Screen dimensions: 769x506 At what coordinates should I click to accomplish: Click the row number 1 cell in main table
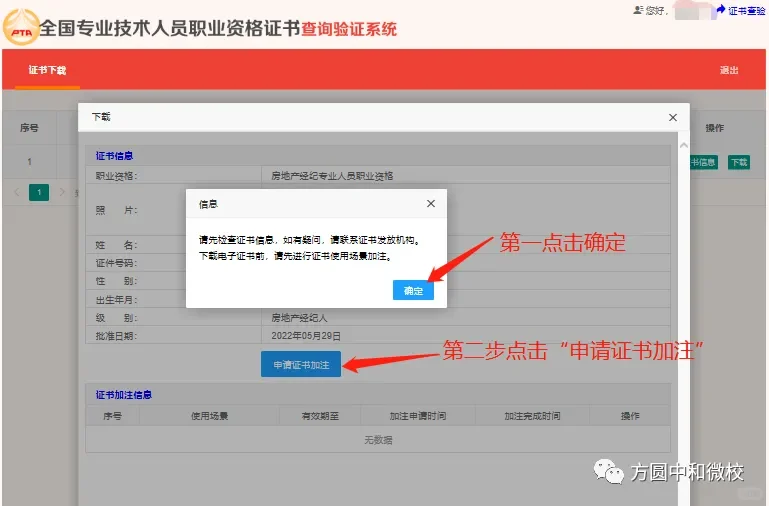pos(29,161)
